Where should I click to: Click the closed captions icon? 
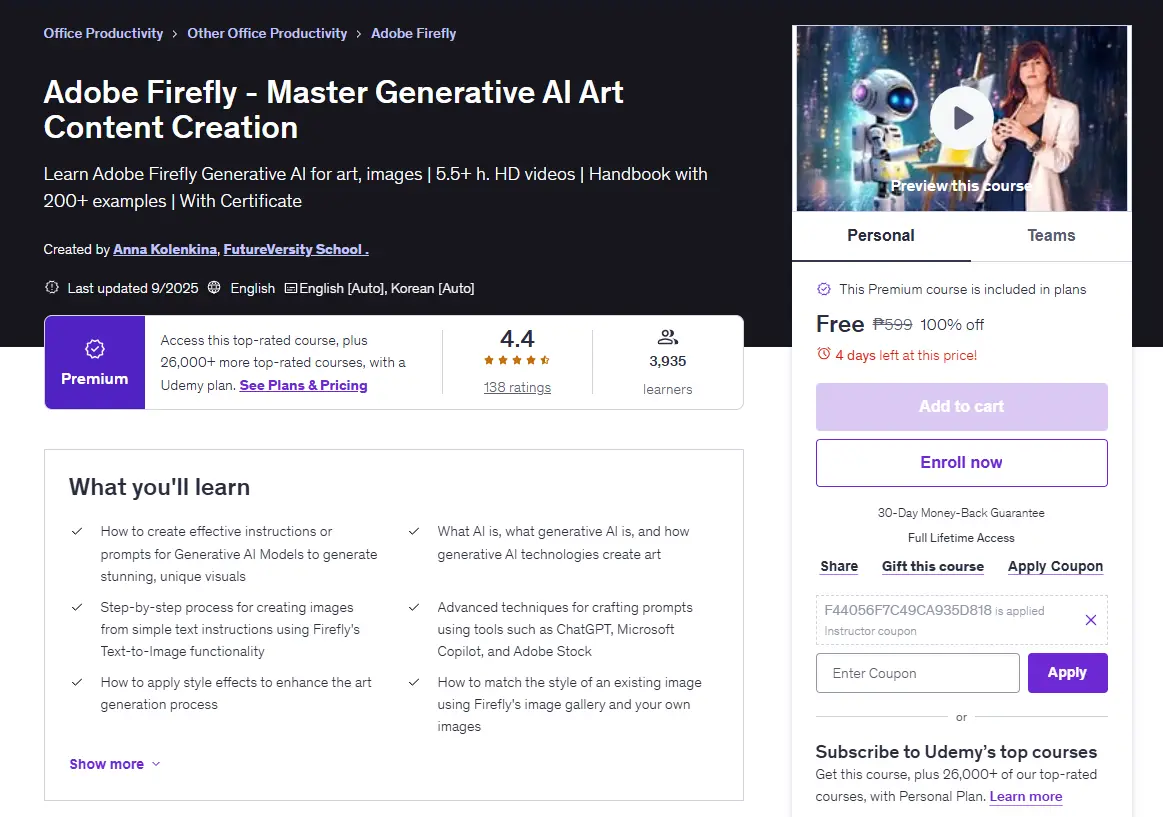pos(291,288)
